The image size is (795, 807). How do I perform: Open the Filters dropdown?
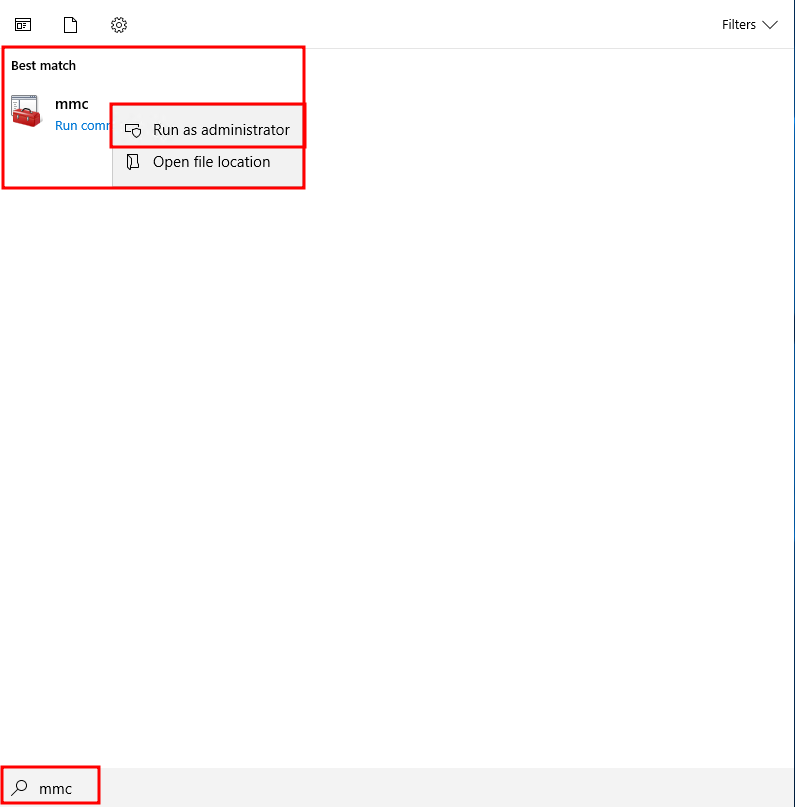point(749,25)
